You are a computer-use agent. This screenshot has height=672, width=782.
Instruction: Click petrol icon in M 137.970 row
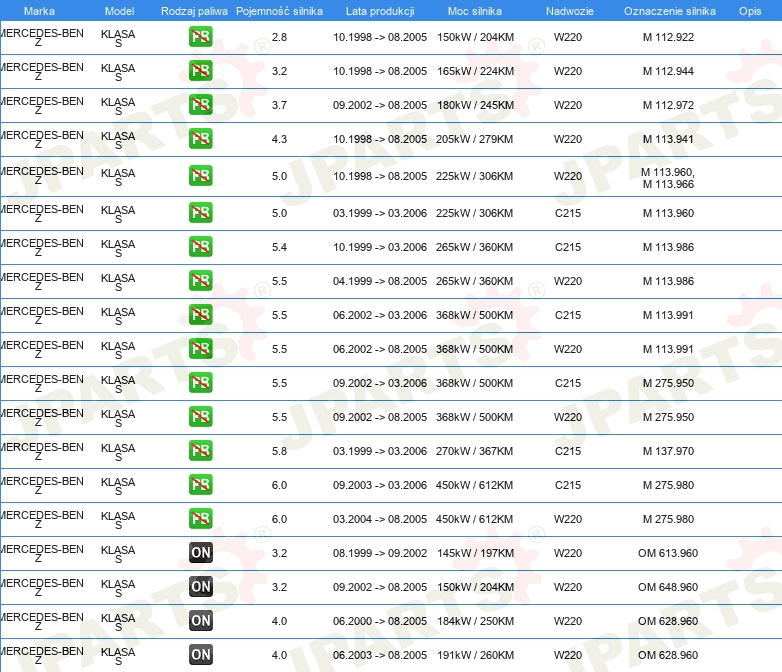click(200, 450)
